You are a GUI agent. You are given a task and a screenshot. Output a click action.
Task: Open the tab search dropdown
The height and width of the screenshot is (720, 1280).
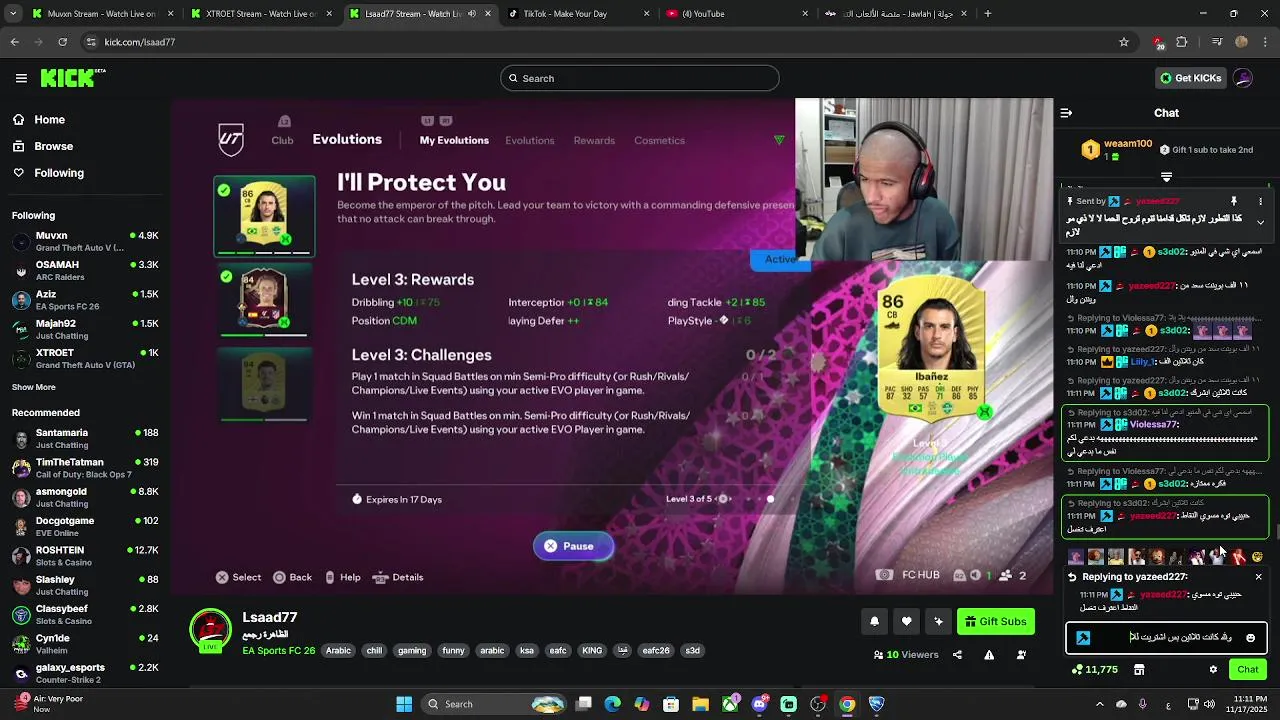click(13, 14)
